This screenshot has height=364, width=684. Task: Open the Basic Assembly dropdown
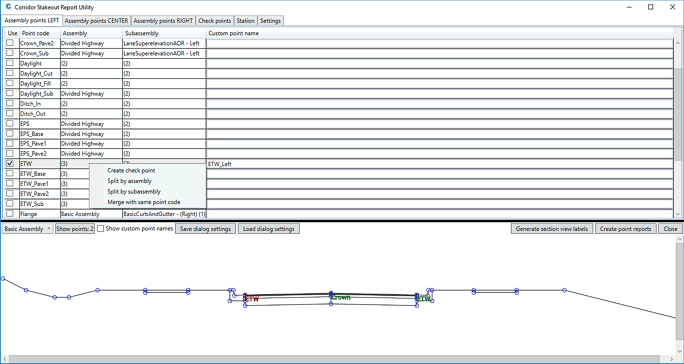[x=27, y=229]
